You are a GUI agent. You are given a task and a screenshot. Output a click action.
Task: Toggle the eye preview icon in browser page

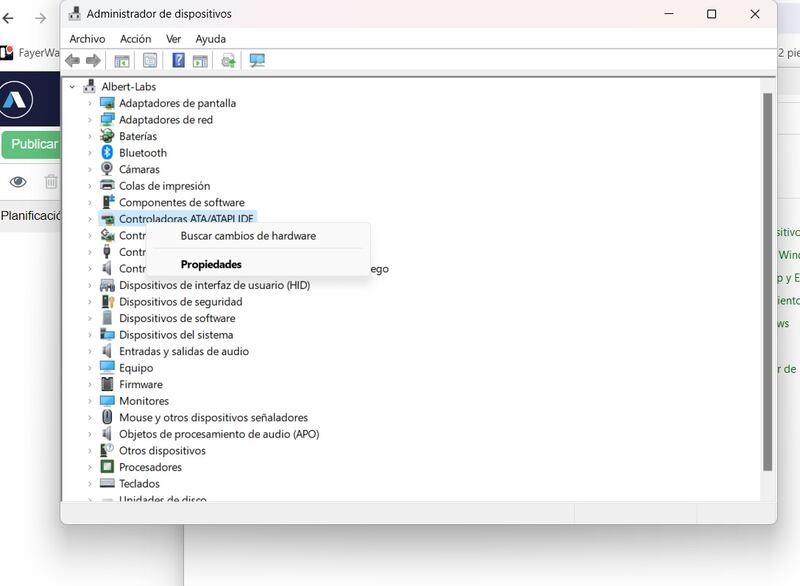coord(17,182)
